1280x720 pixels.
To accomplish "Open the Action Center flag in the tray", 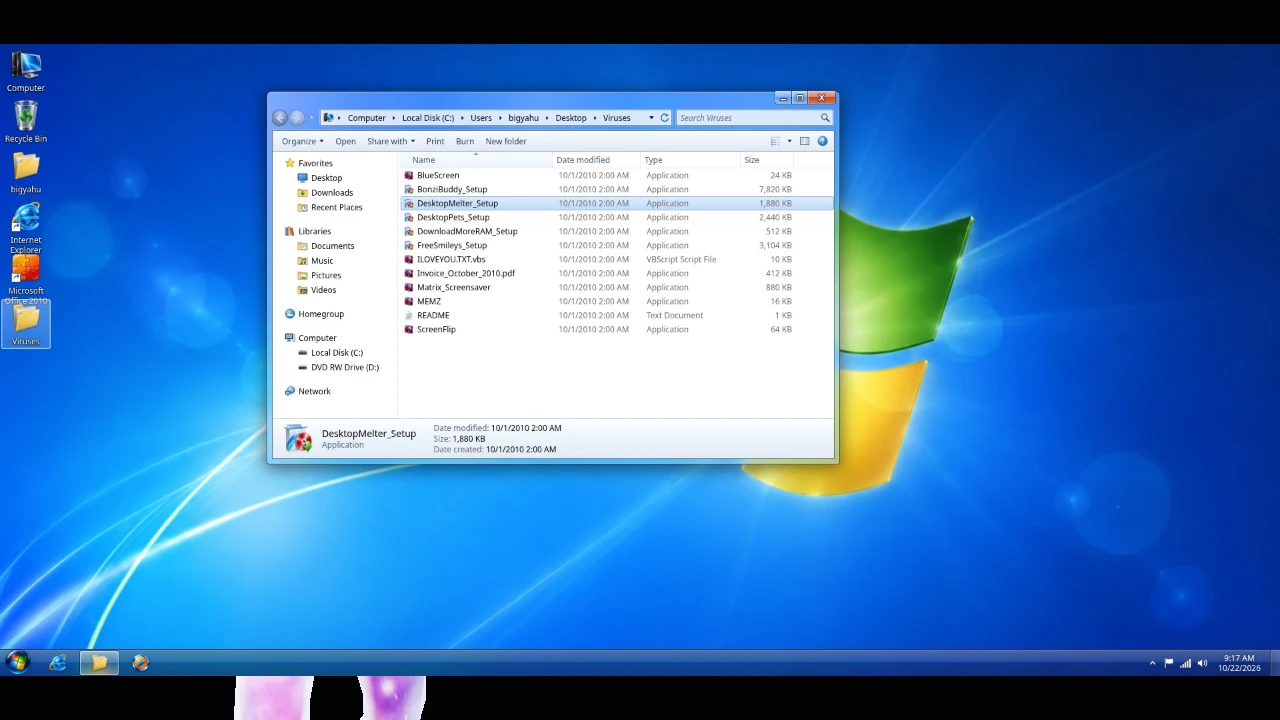I will point(1168,663).
